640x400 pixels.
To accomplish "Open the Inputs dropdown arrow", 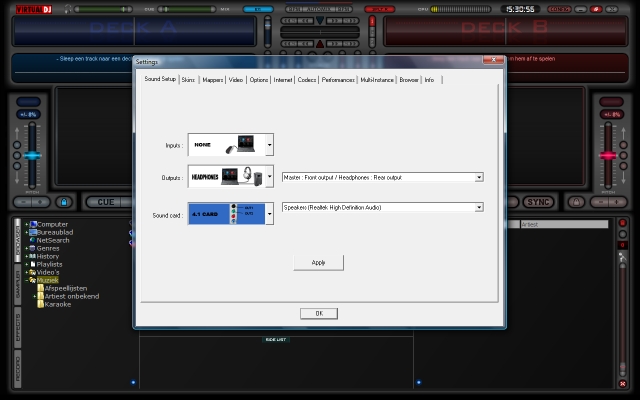I will tap(269, 144).
